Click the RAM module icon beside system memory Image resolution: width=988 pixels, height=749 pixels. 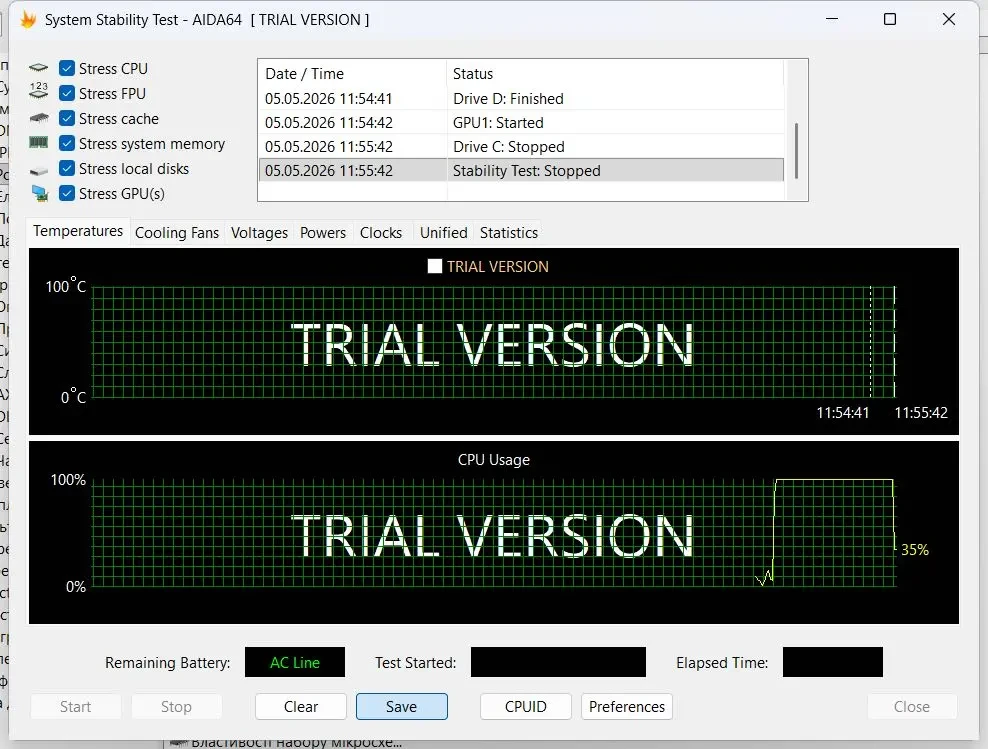click(38, 143)
